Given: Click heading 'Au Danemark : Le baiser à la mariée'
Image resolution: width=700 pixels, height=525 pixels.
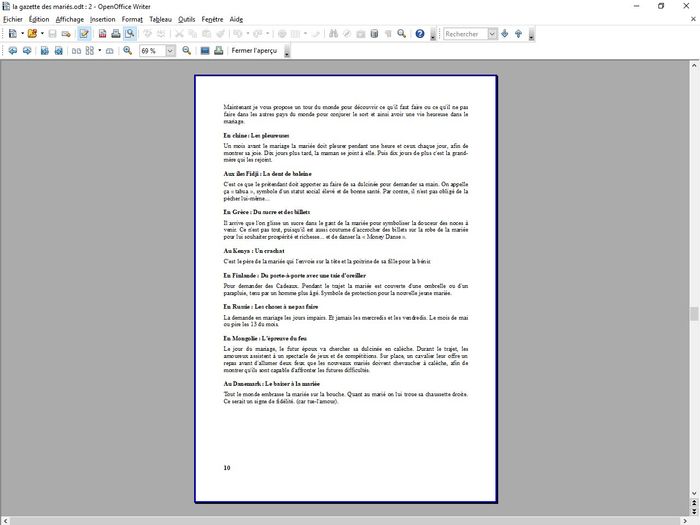Looking at the screenshot, I should pyautogui.click(x=271, y=383).
